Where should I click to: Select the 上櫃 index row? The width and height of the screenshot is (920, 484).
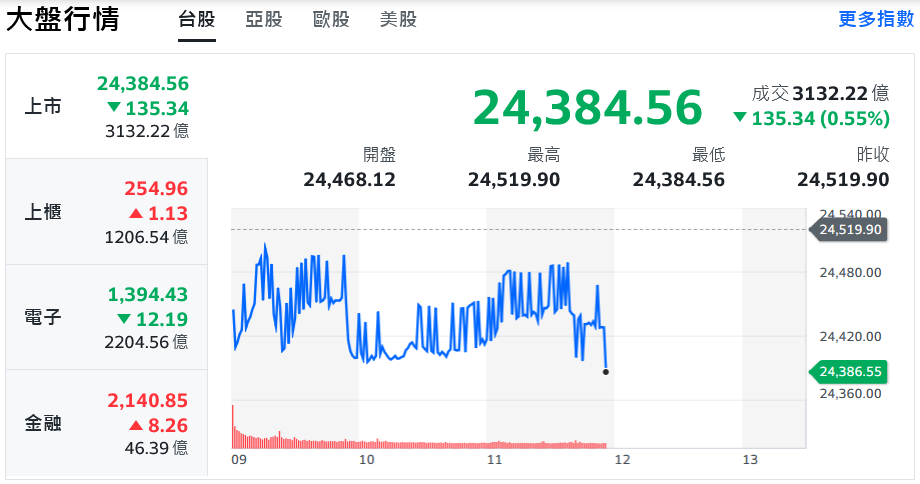coord(106,212)
